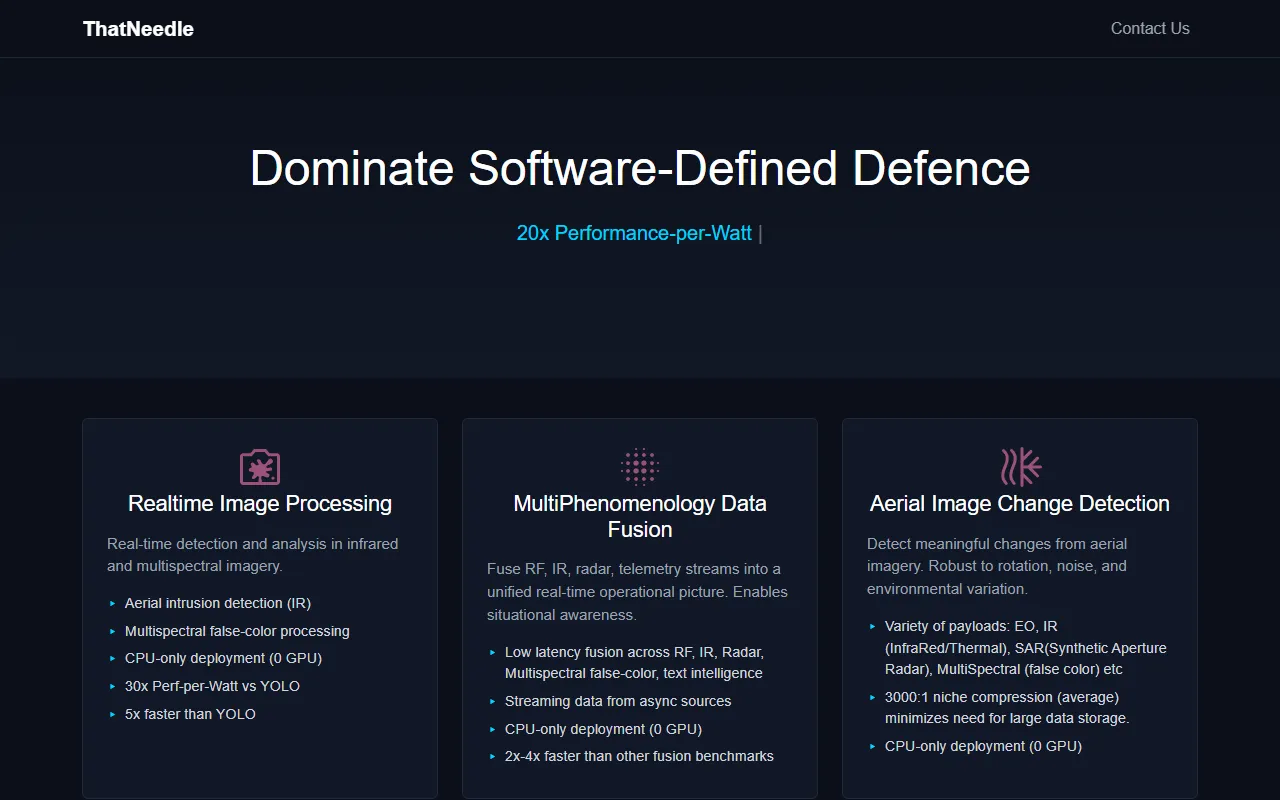Click the Multispectral false-color processing list item
1280x800 pixels.
tap(237, 631)
